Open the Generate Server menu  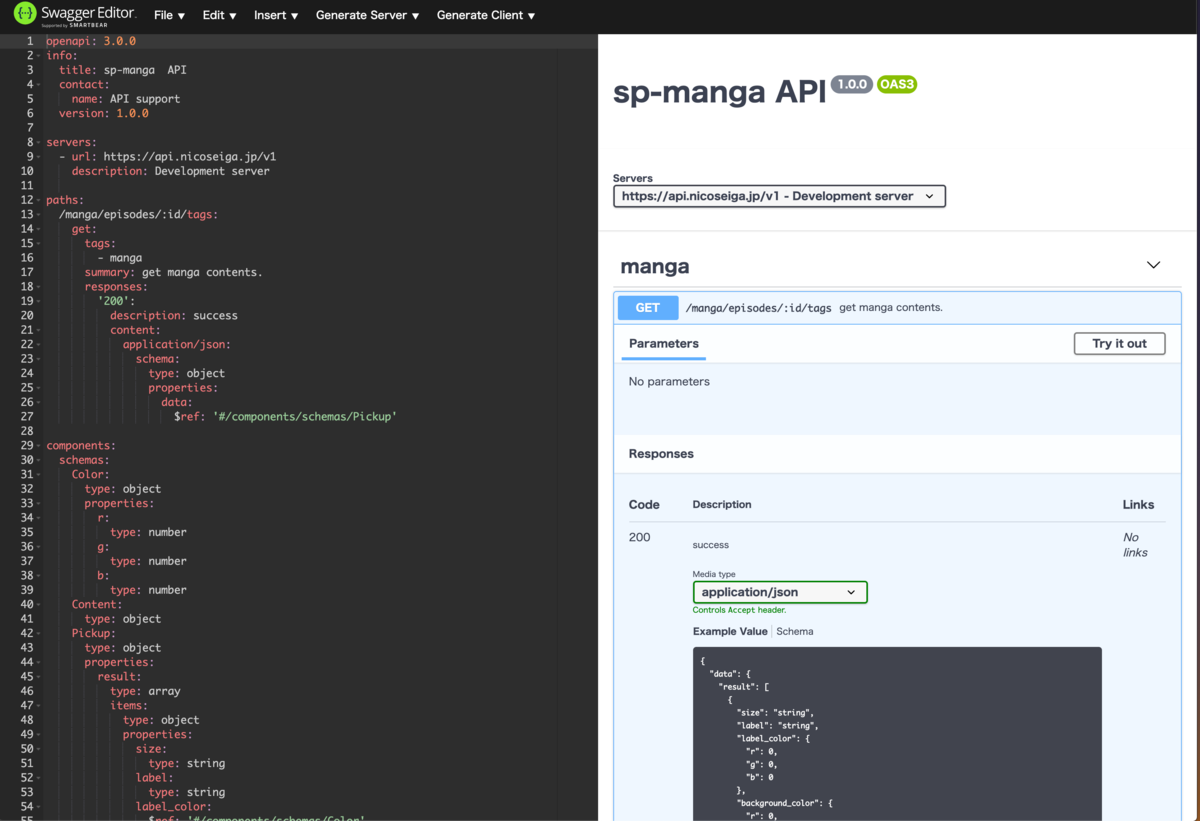click(x=367, y=15)
